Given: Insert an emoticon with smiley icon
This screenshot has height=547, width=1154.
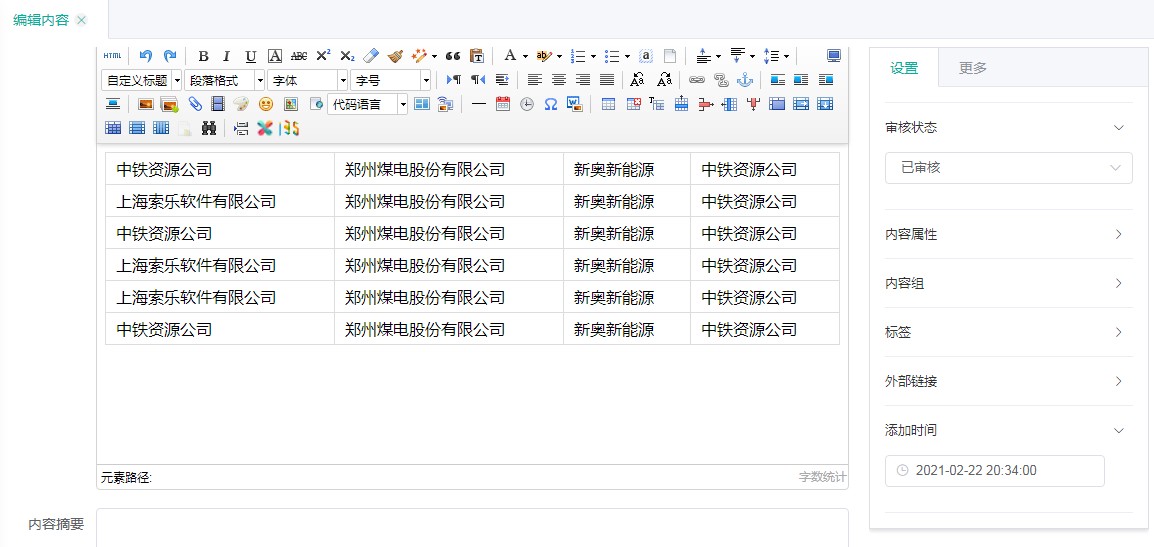Looking at the screenshot, I should pos(266,104).
